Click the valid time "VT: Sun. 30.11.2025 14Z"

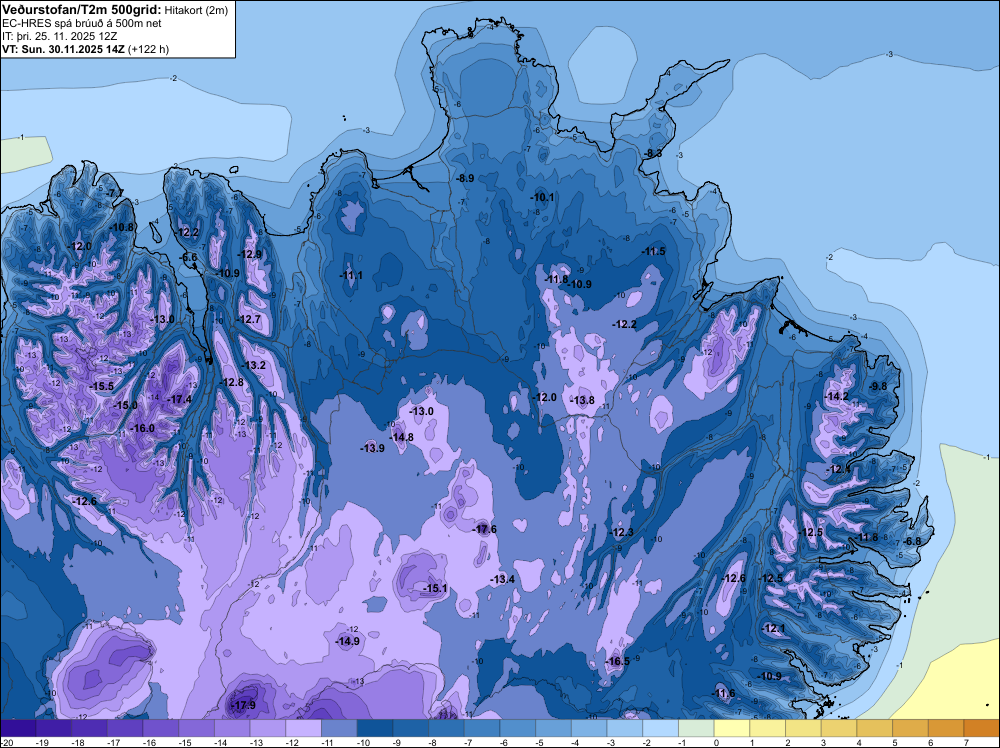click(x=64, y=49)
